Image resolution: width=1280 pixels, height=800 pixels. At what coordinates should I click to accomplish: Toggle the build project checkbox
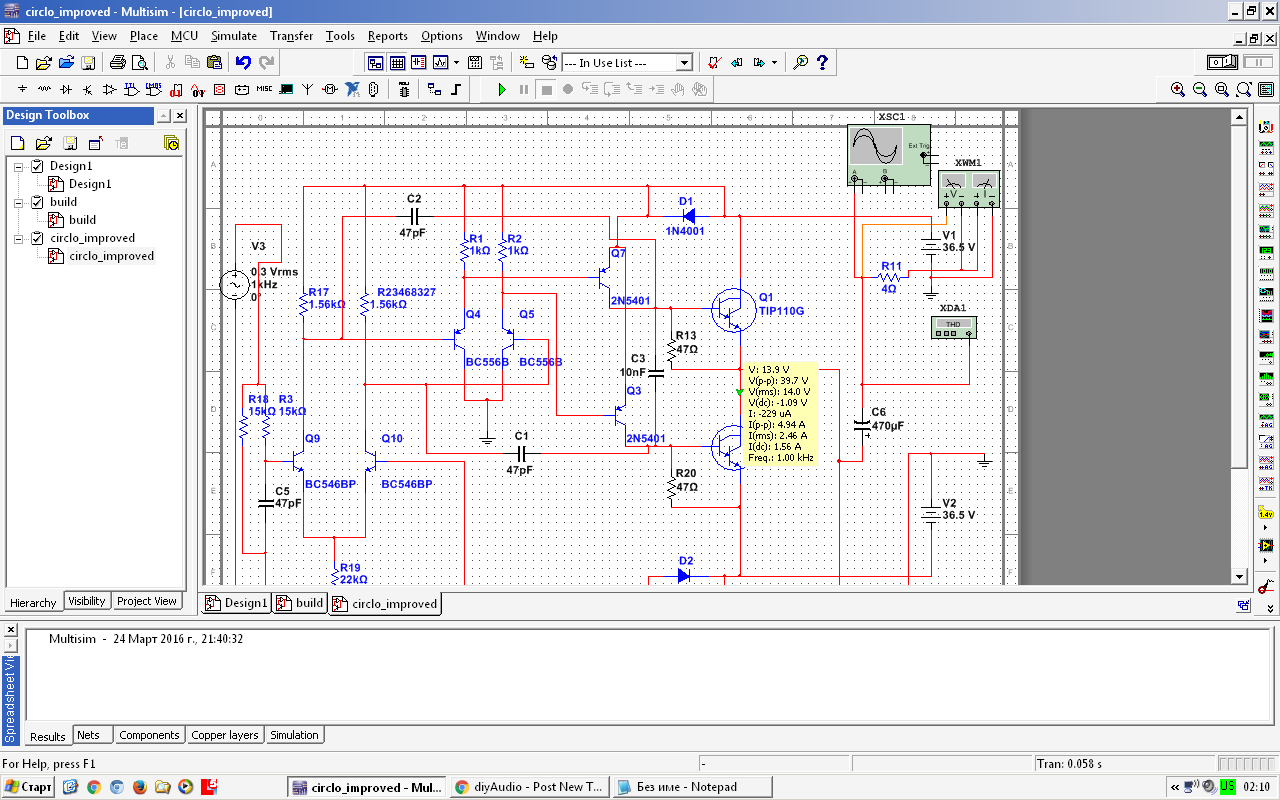[x=37, y=202]
